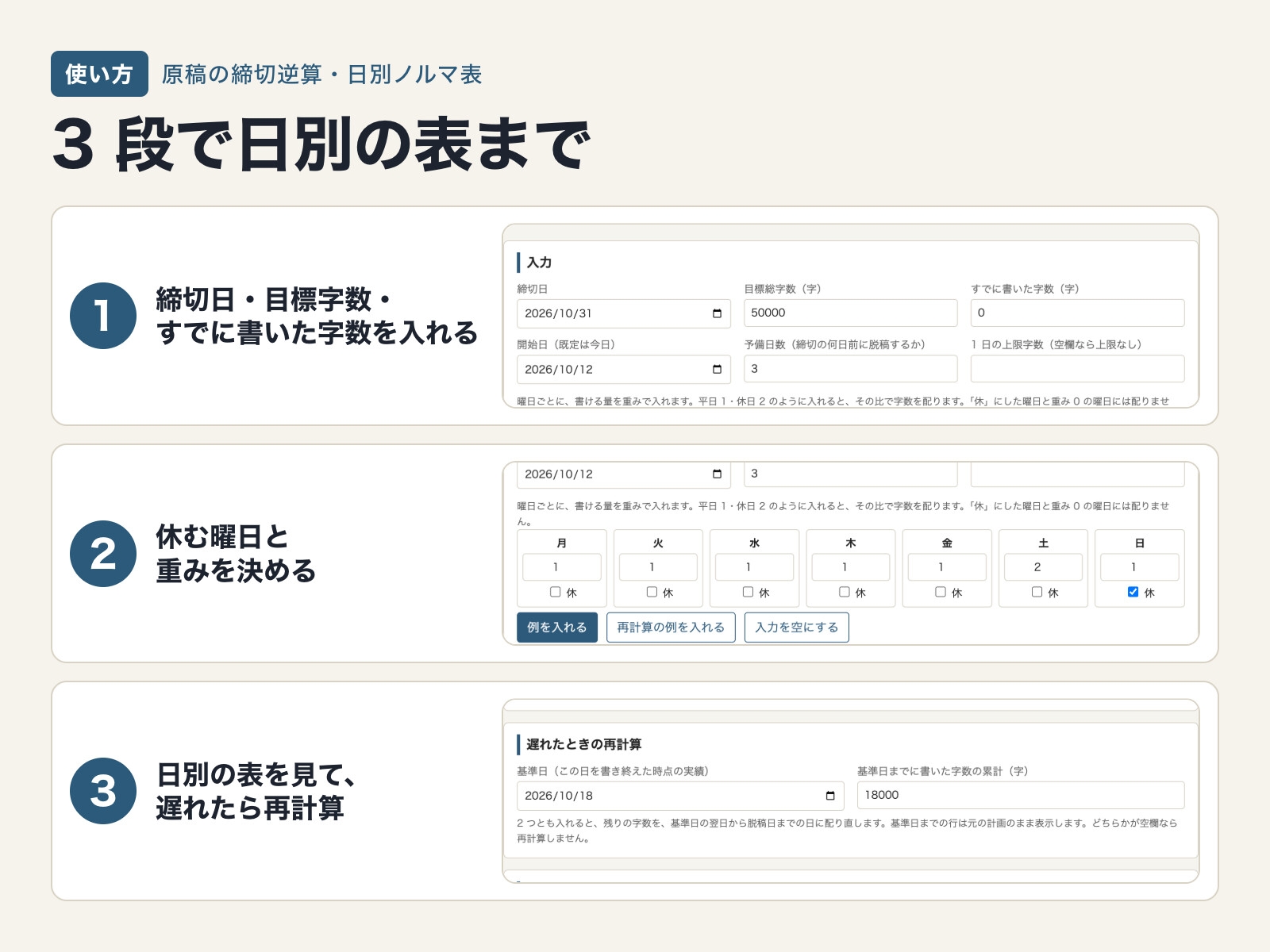Focus the 目標総字数 field showing 50000
This screenshot has width=1270, height=952.
point(851,313)
